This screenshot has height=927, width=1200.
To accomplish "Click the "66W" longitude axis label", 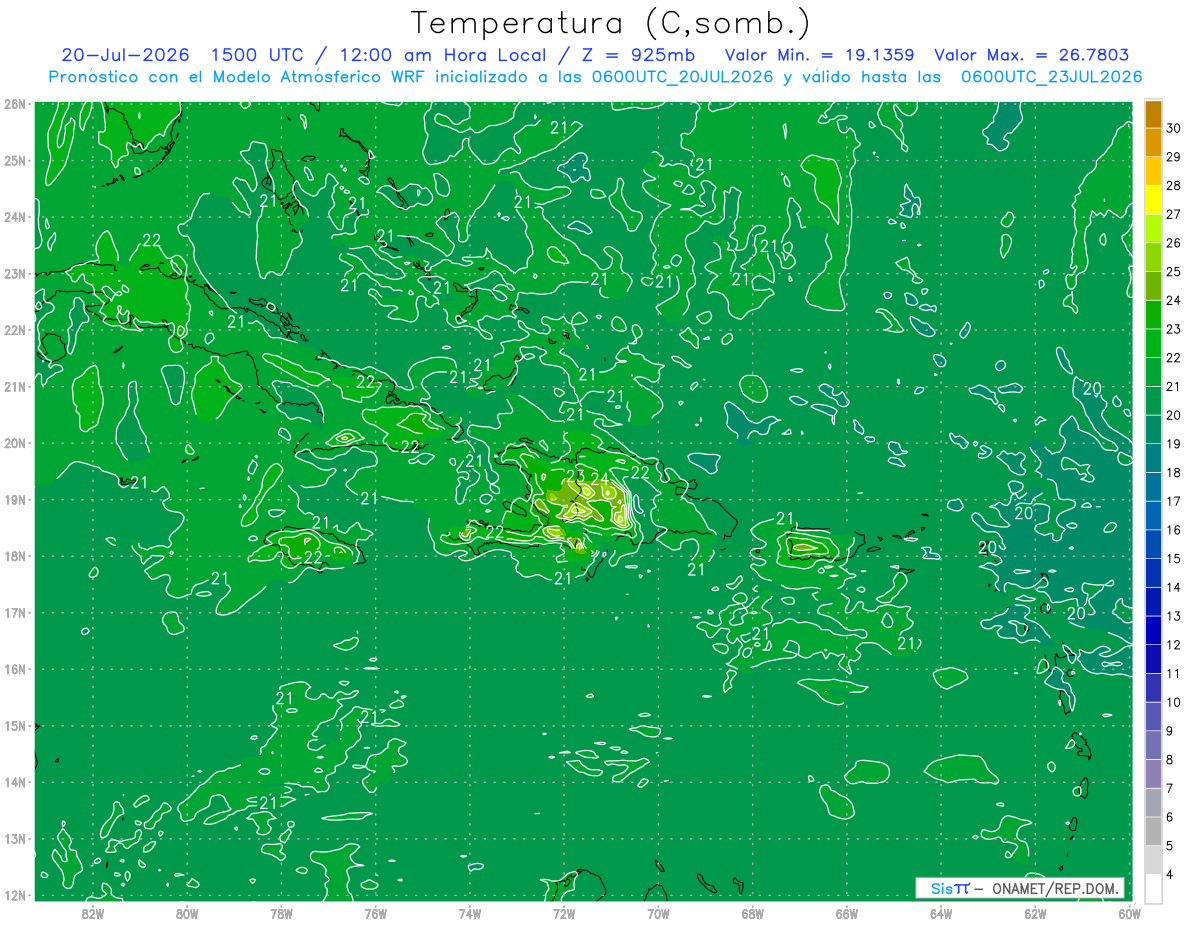I will click(x=847, y=913).
